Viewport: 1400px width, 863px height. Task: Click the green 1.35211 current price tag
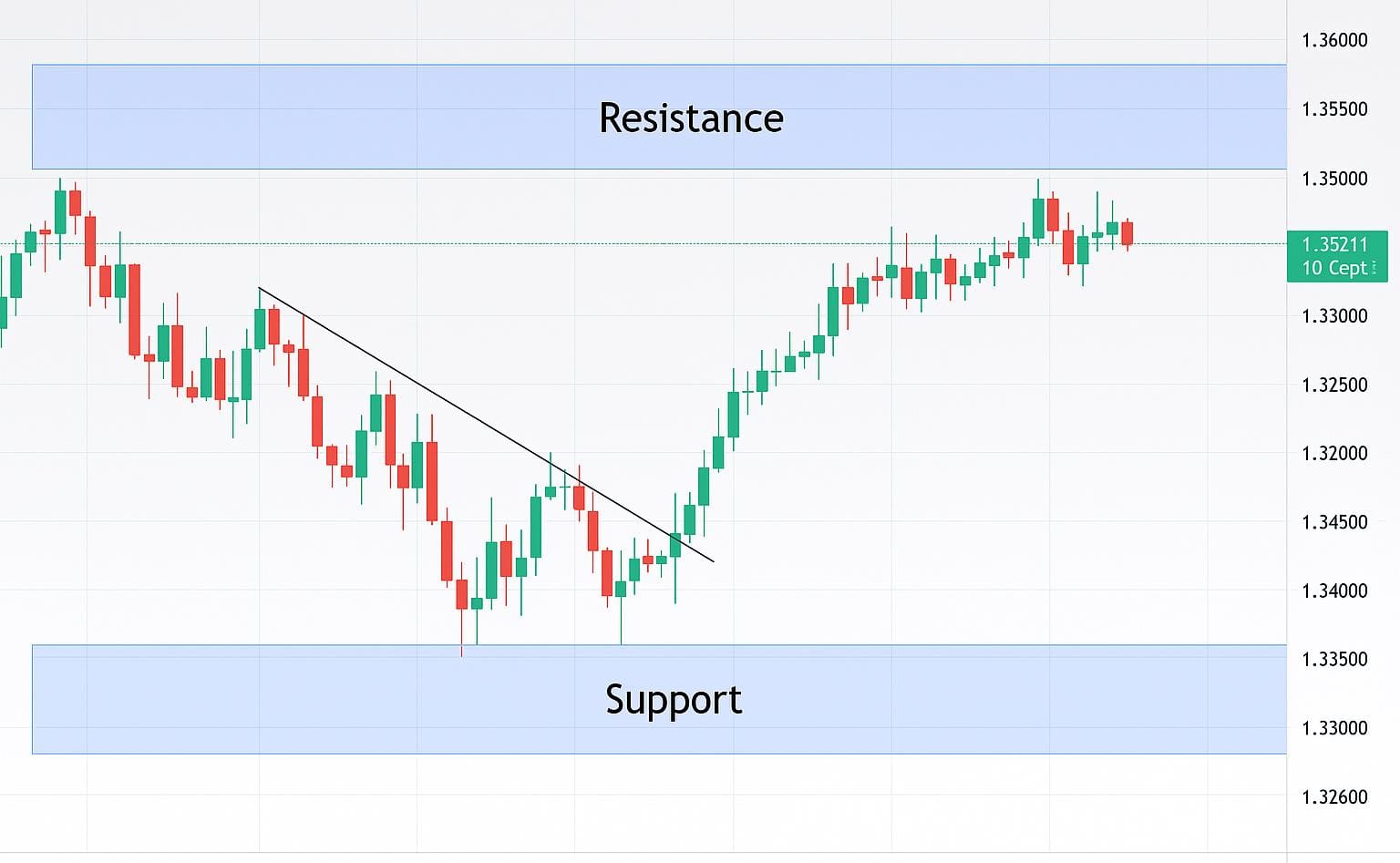(1337, 256)
